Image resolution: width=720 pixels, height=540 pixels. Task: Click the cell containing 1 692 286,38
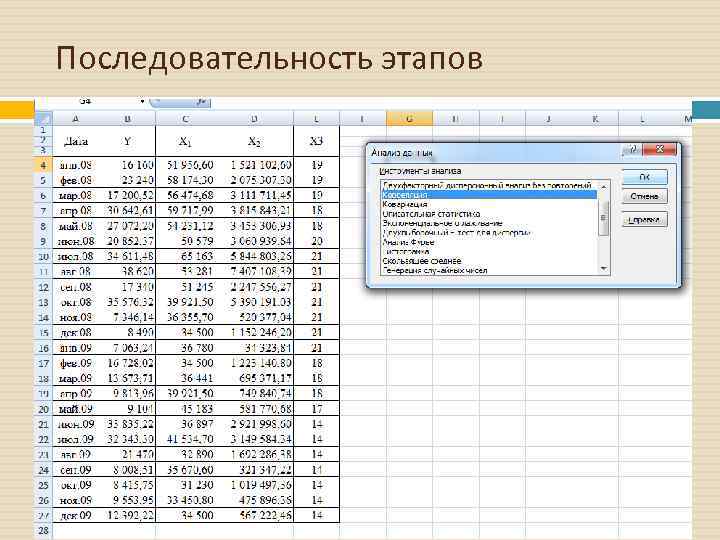pyautogui.click(x=254, y=455)
